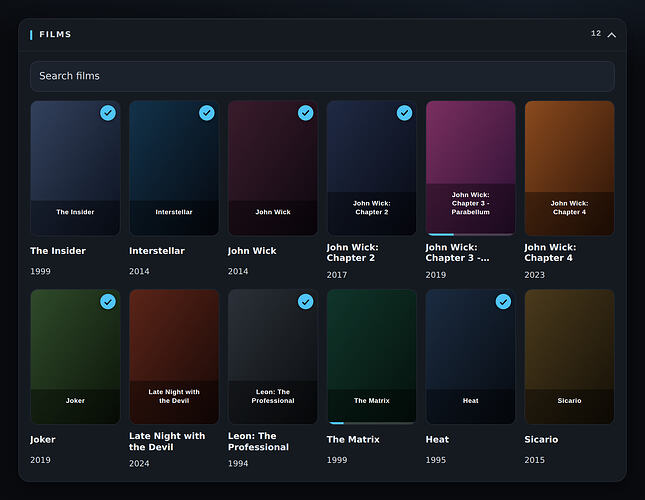645x500 pixels.
Task: Uncheck the checkmark on Interstellar poster
Action: [x=206, y=113]
